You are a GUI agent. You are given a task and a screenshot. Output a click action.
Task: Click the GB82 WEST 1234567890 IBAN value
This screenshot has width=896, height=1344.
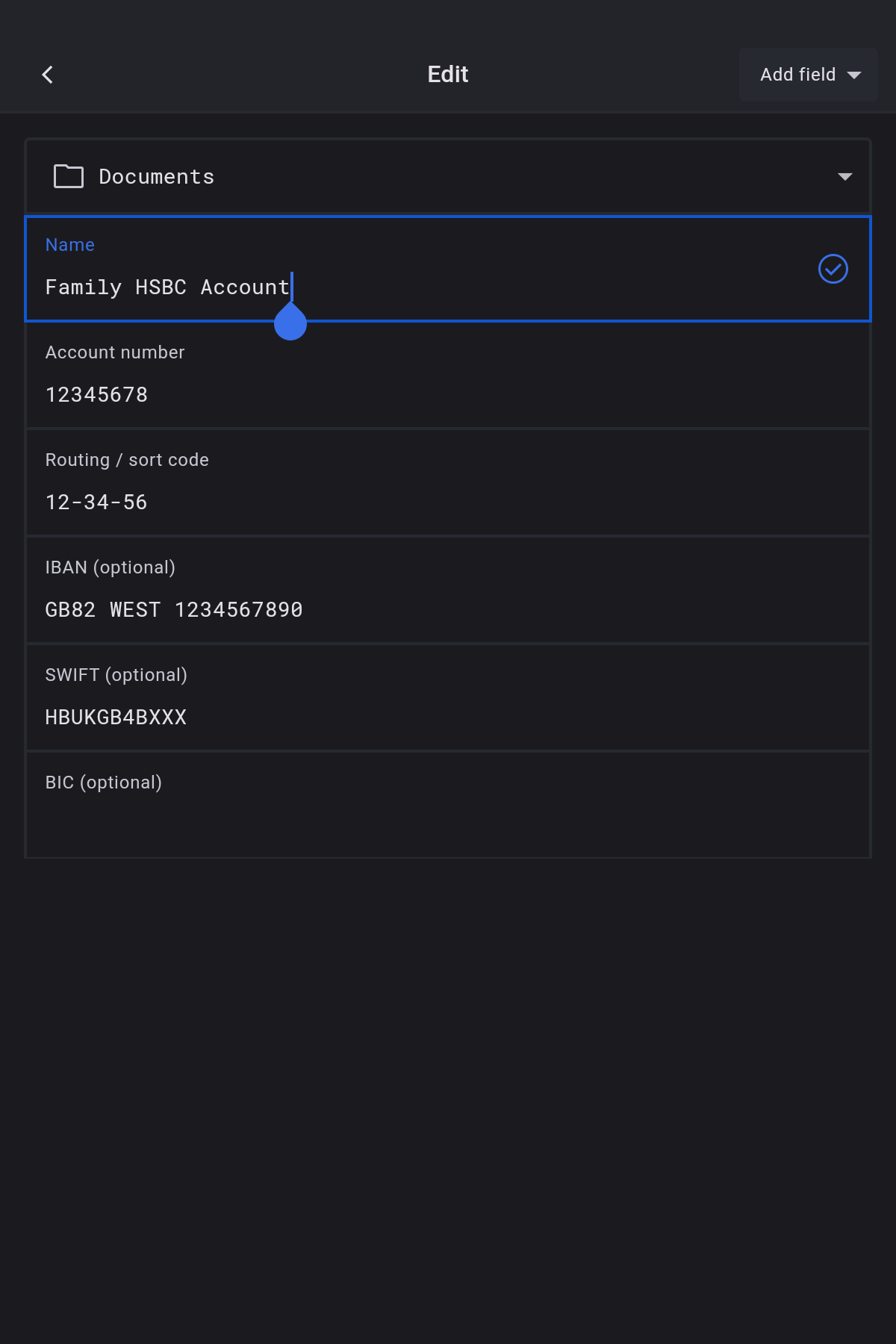(174, 610)
